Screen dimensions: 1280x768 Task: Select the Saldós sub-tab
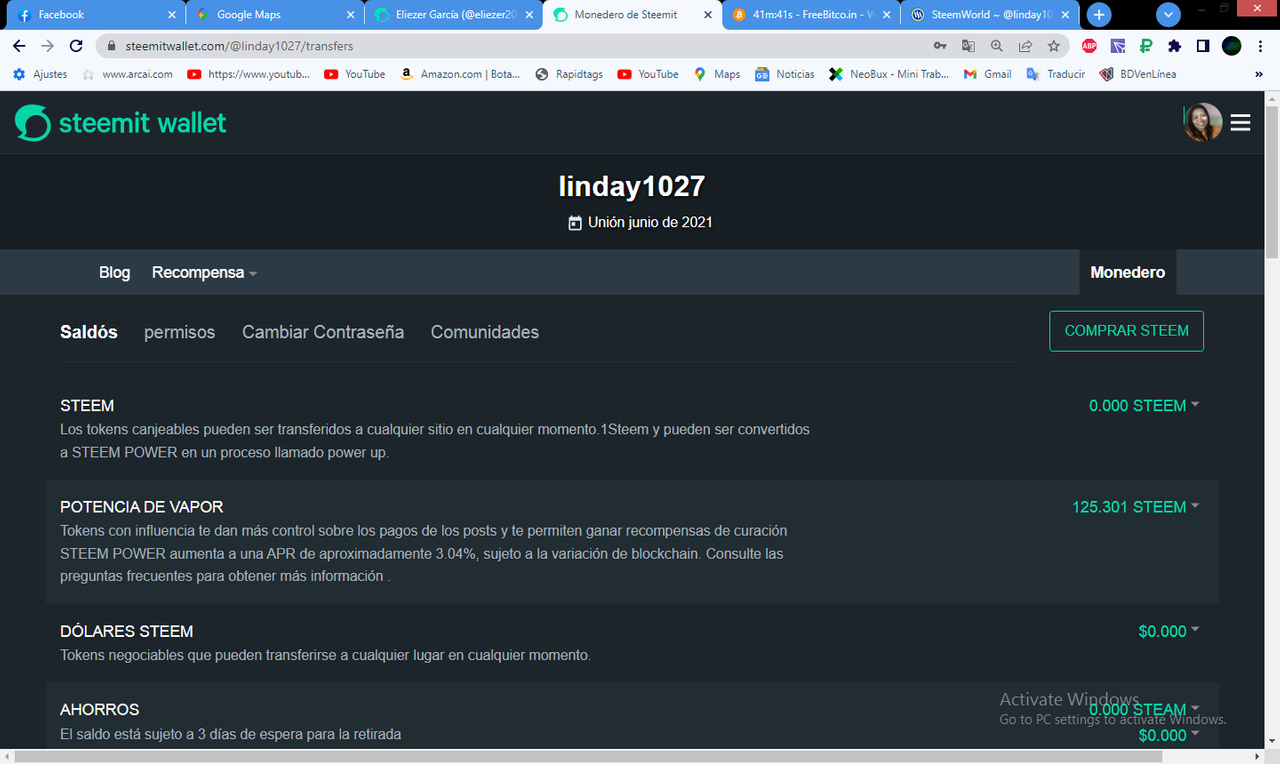[89, 332]
